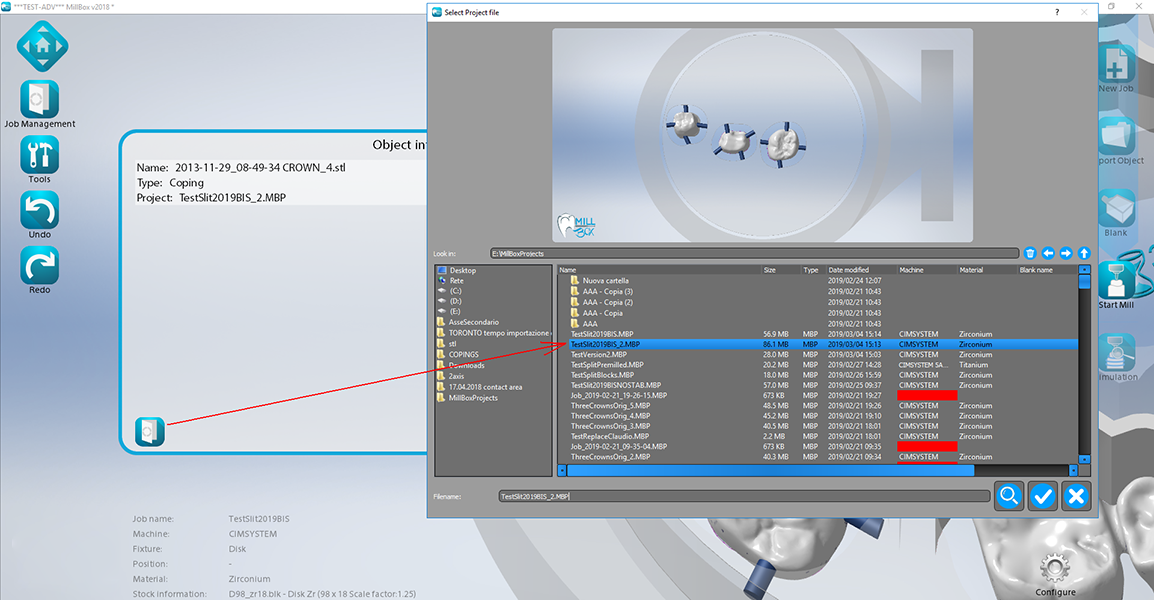The height and width of the screenshot is (600, 1154).
Task: Click the project door icon in Object info panel
Action: tap(149, 431)
